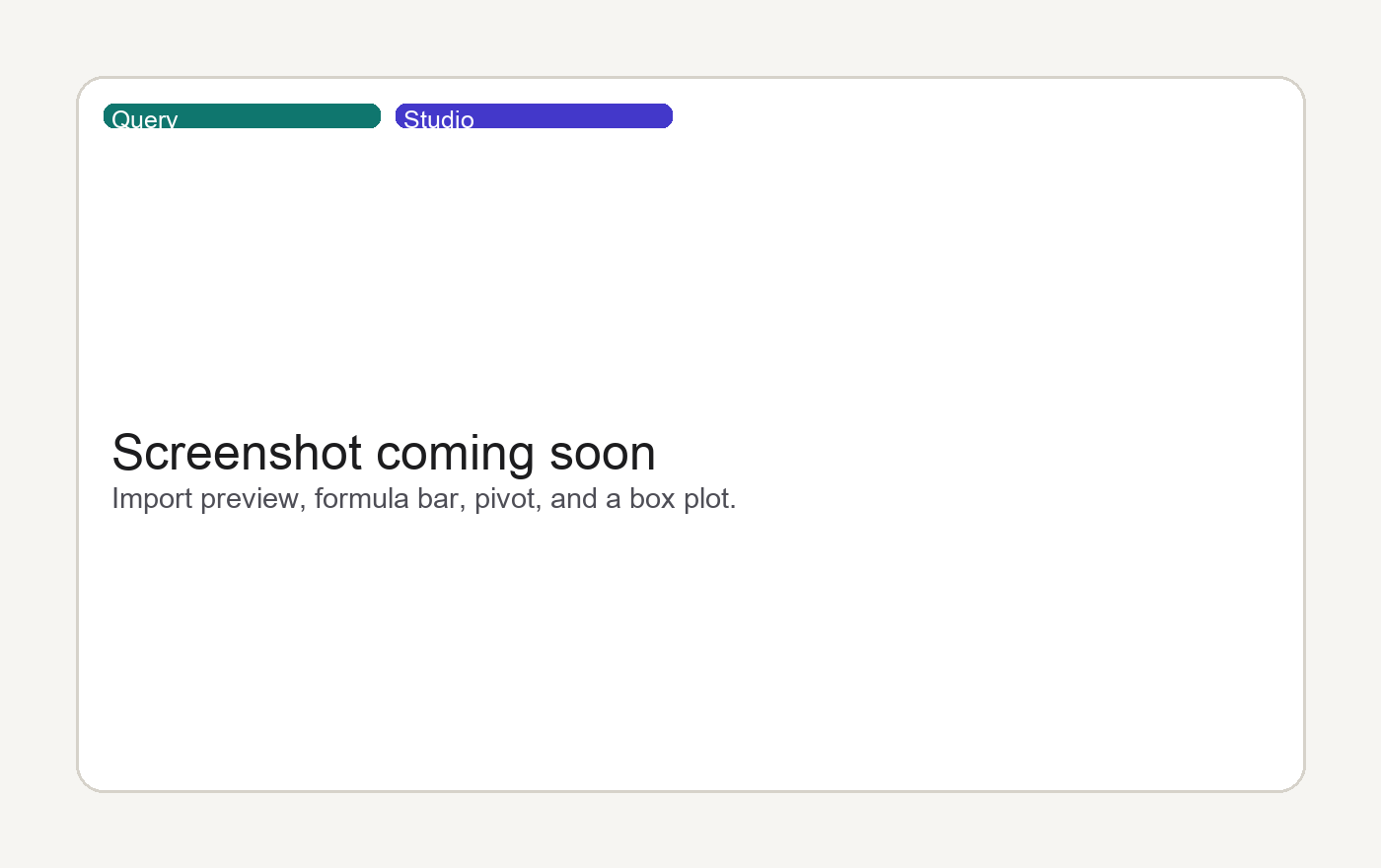Click the word "soon" in the heading

point(603,453)
